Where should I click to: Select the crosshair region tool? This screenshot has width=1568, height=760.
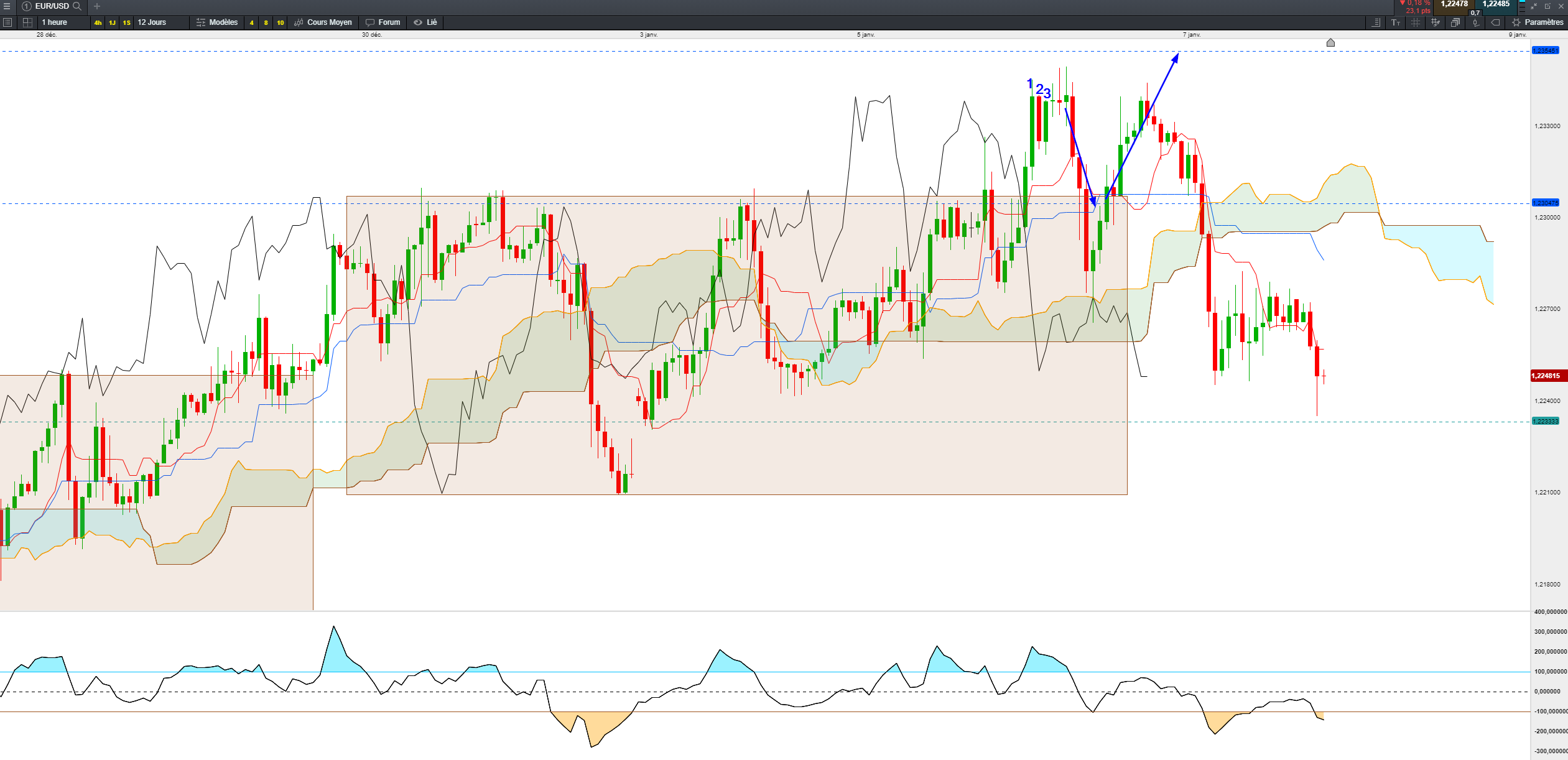1416,22
